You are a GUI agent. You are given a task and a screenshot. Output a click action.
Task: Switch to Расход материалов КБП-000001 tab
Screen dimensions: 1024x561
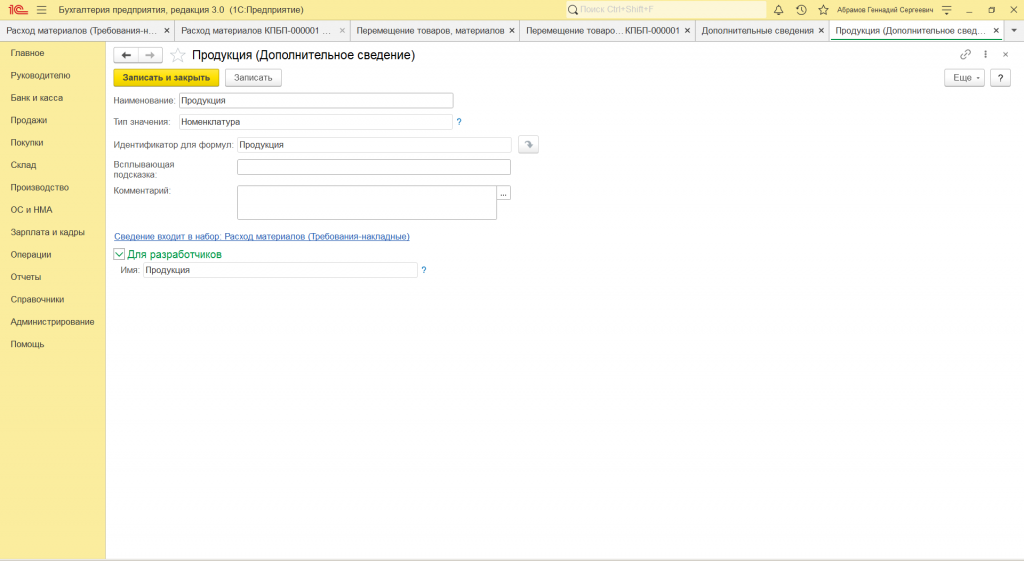256,31
